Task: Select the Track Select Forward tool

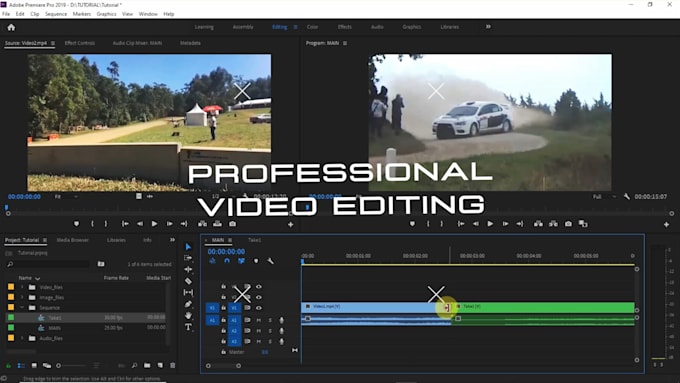Action: click(x=188, y=258)
